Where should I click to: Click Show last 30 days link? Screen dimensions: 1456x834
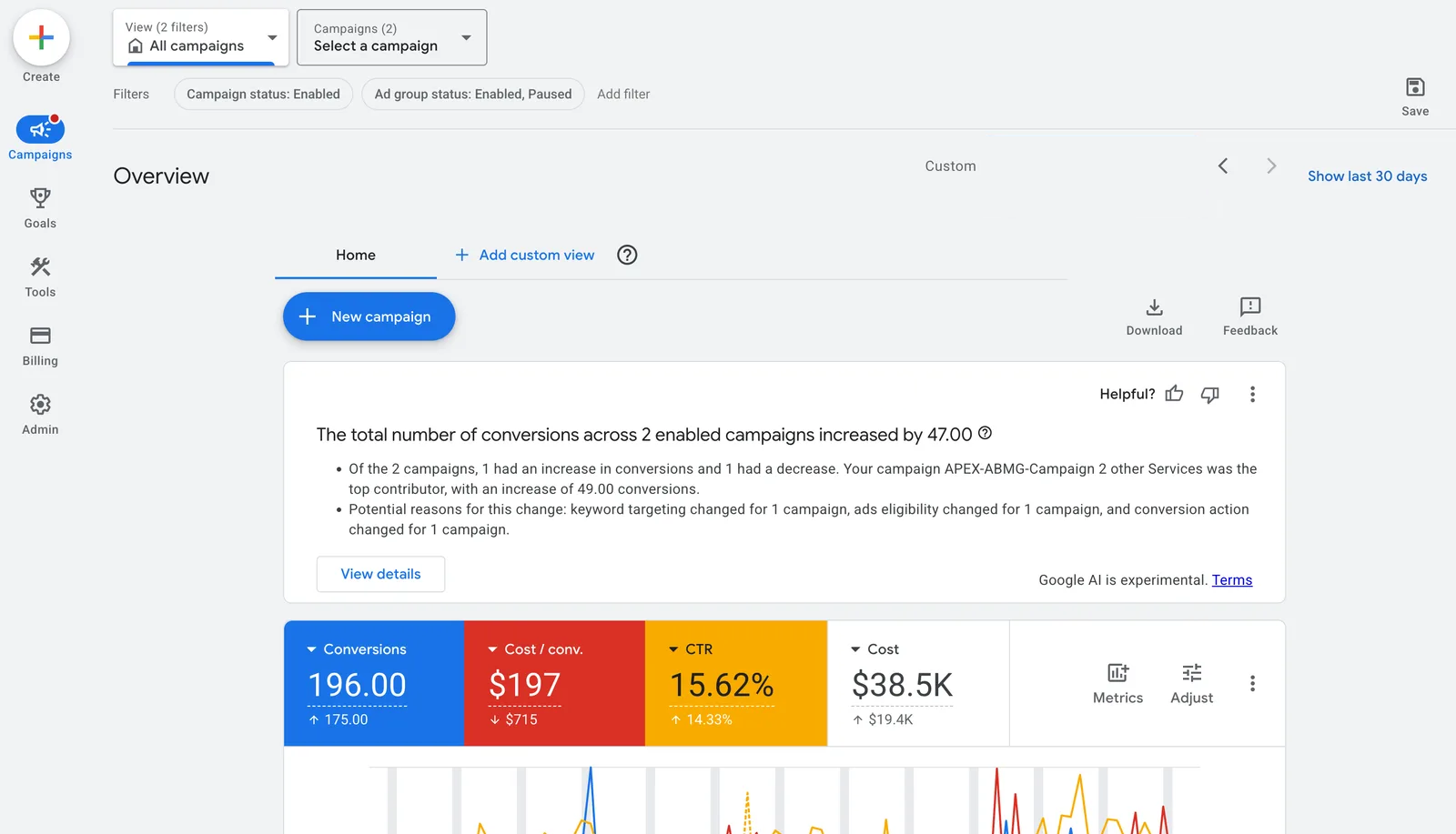click(1367, 176)
